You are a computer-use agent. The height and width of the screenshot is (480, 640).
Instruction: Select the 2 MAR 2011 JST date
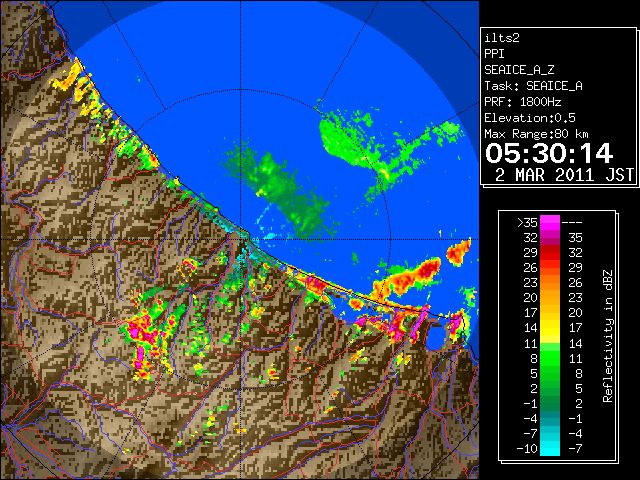(x=564, y=175)
